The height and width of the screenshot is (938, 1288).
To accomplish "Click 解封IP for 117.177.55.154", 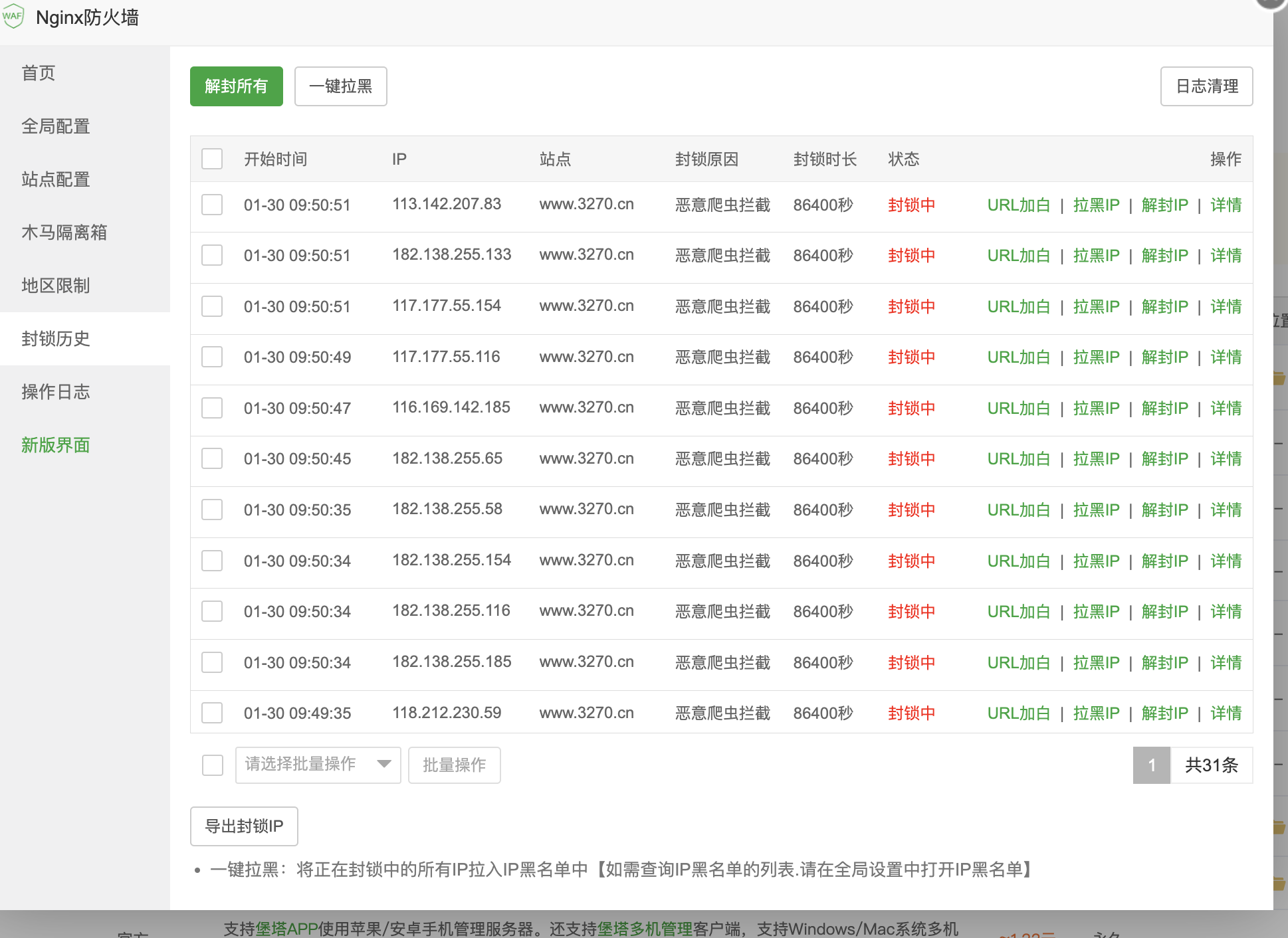I will (x=1165, y=306).
